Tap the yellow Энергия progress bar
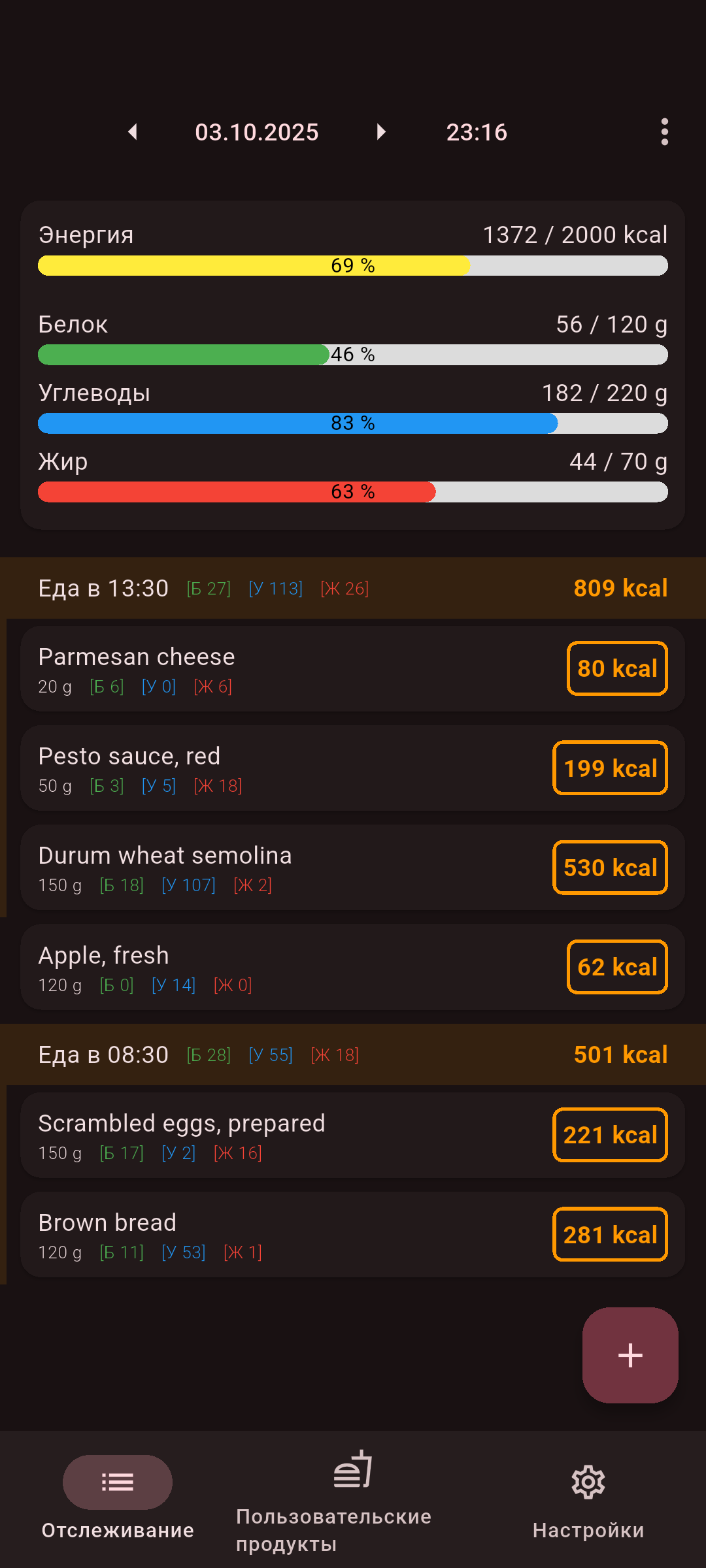This screenshot has width=706, height=1568. (x=353, y=265)
